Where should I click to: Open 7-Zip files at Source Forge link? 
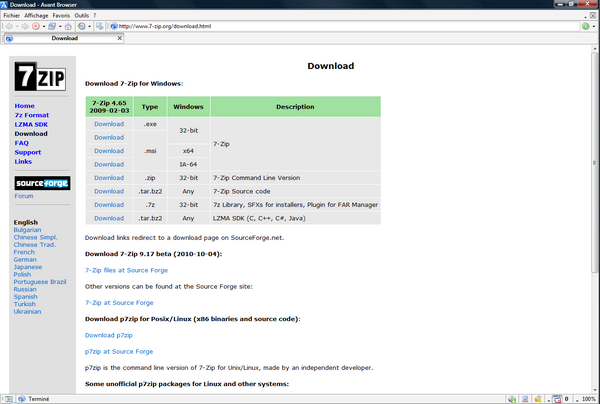click(x=126, y=270)
